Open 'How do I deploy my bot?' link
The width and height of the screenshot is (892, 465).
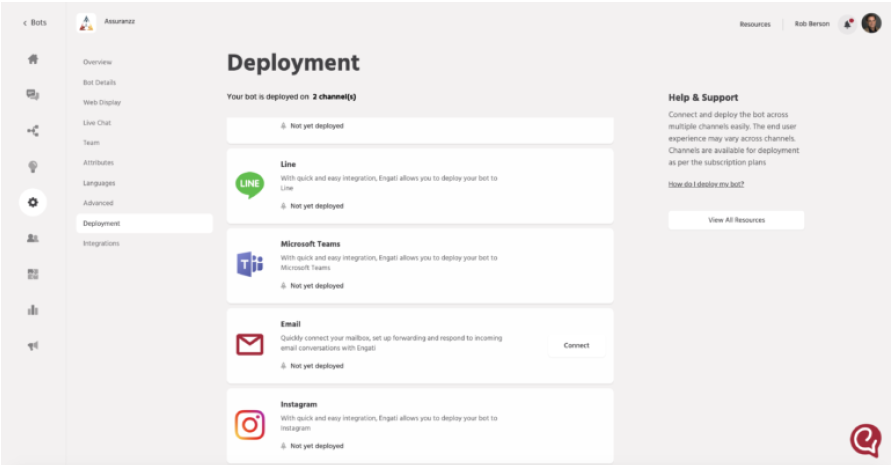pos(706,184)
